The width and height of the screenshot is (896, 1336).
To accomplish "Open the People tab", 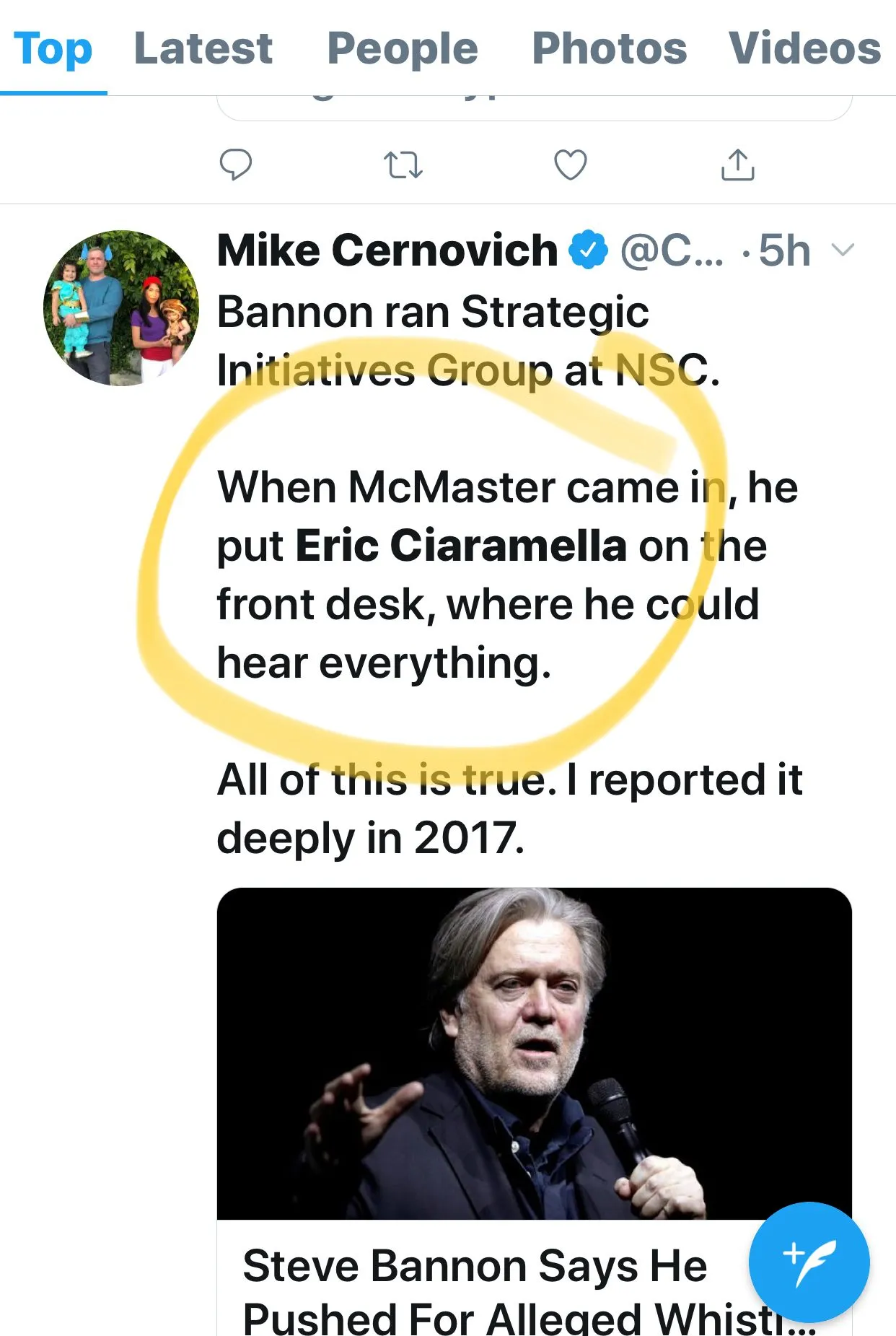I will pos(403,49).
